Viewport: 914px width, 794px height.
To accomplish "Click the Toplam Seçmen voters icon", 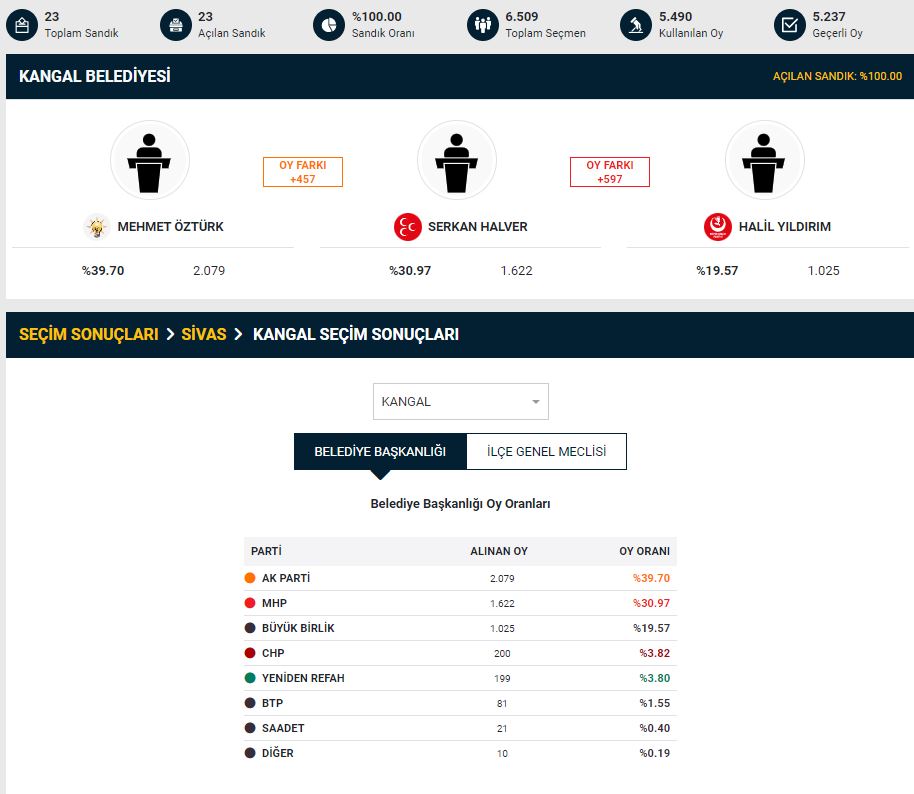I will (482, 25).
